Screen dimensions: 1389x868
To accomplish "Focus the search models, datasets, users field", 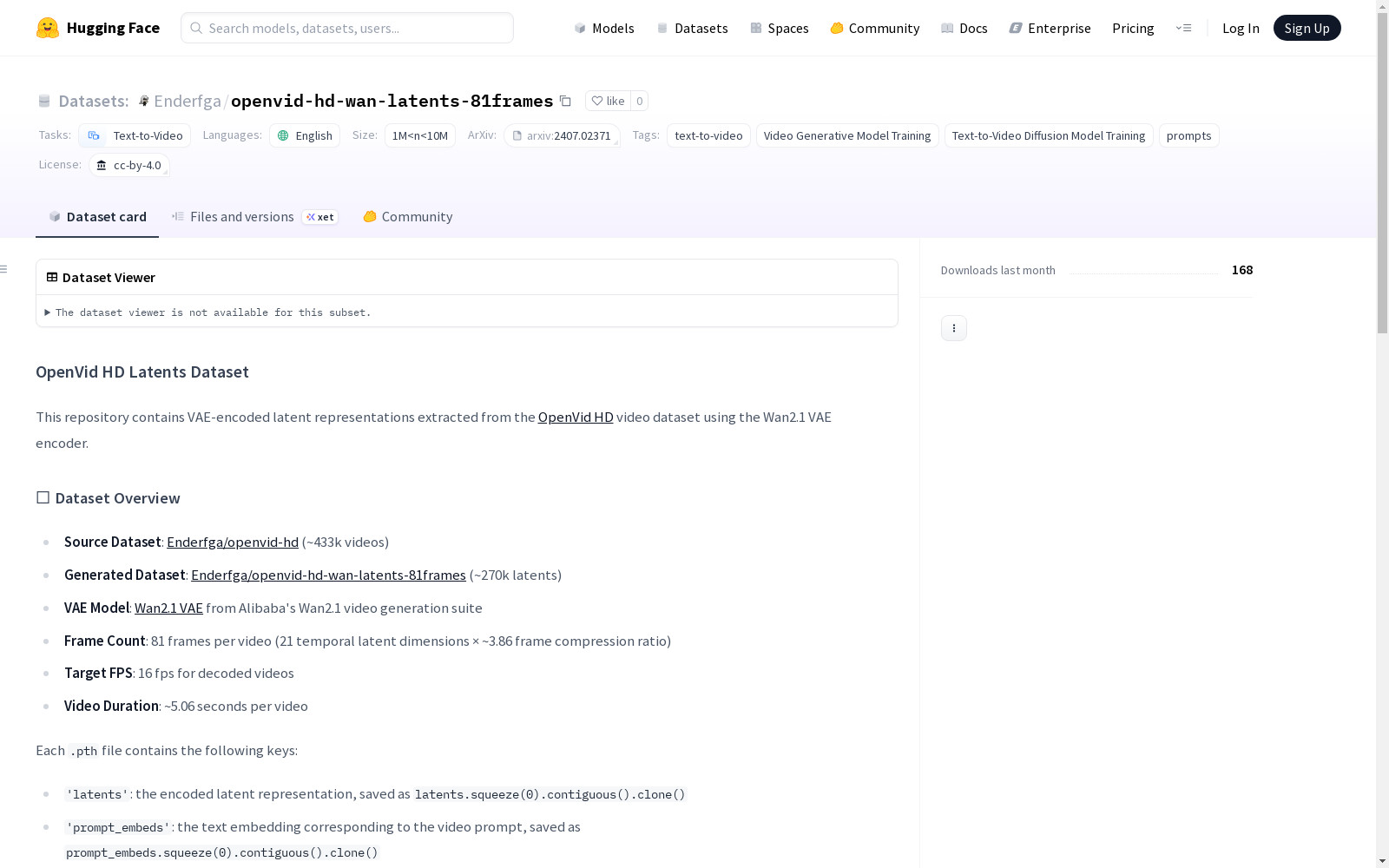I will pyautogui.click(x=347, y=28).
